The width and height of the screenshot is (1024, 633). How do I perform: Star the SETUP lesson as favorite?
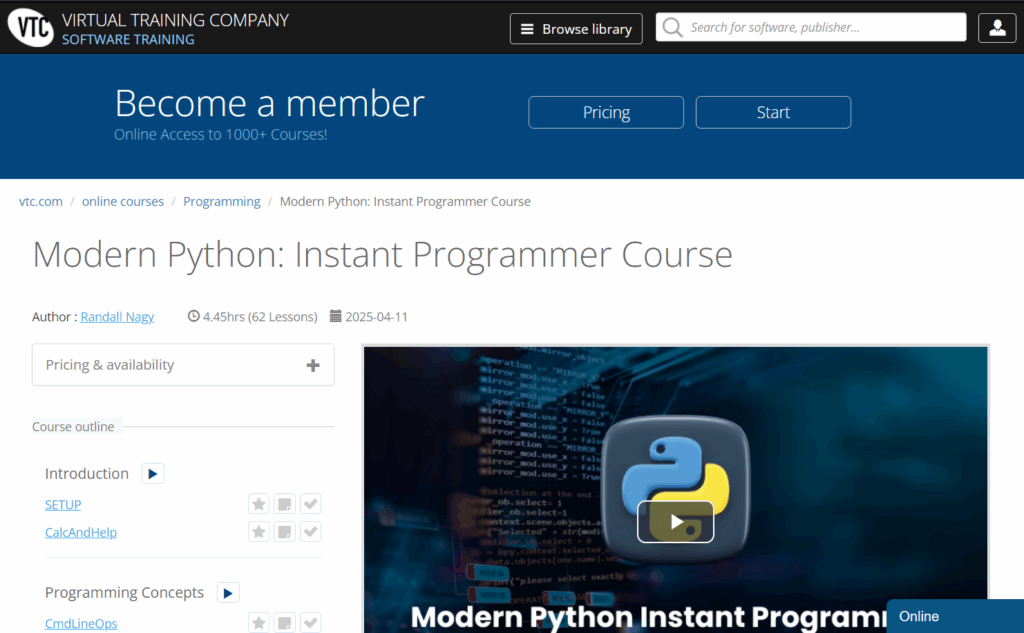259,504
